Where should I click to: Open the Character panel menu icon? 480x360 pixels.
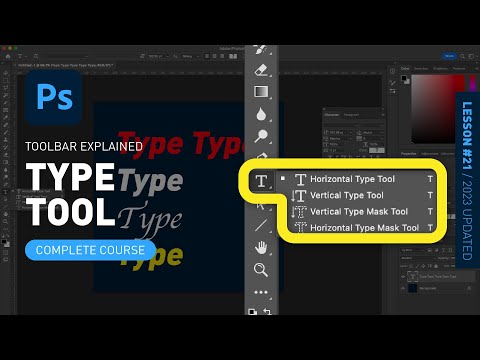pyautogui.click(x=382, y=115)
